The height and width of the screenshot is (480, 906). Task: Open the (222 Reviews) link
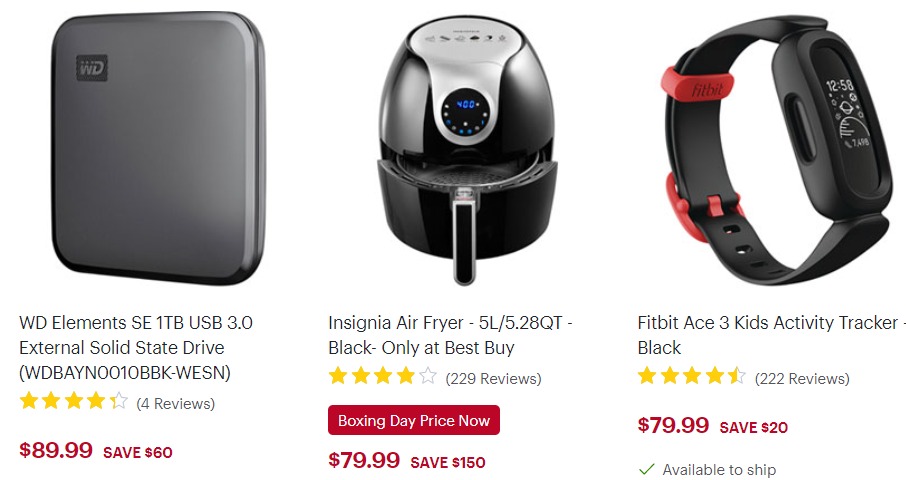[x=802, y=378]
